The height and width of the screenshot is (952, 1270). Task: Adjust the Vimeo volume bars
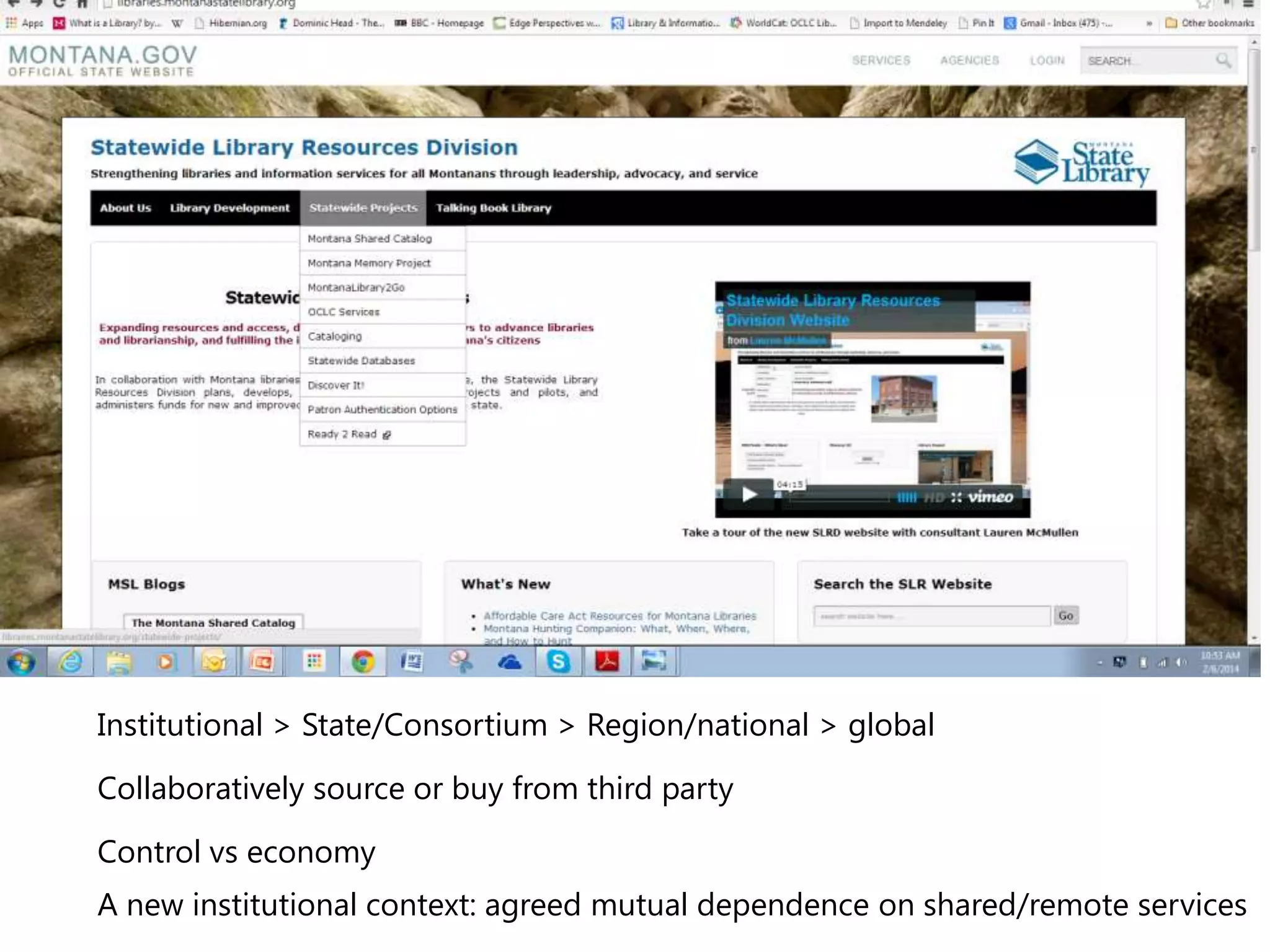point(906,497)
